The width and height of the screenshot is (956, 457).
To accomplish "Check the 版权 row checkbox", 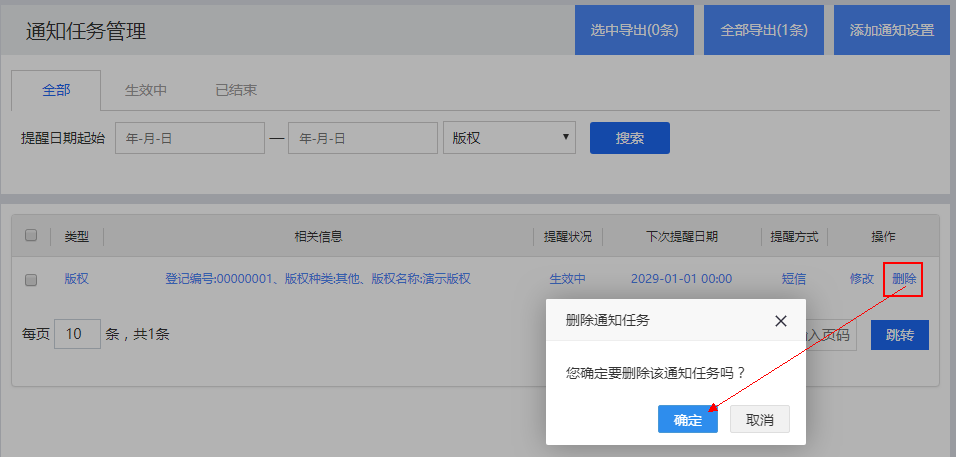I will pos(31,280).
